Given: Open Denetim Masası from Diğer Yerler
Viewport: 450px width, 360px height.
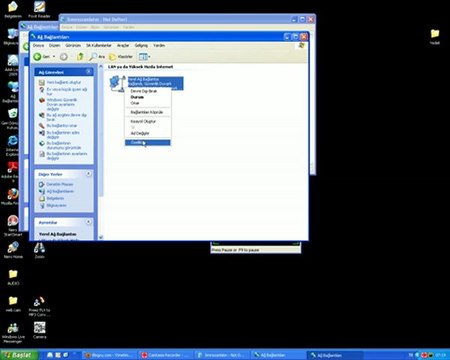Looking at the screenshot, I should [59, 184].
